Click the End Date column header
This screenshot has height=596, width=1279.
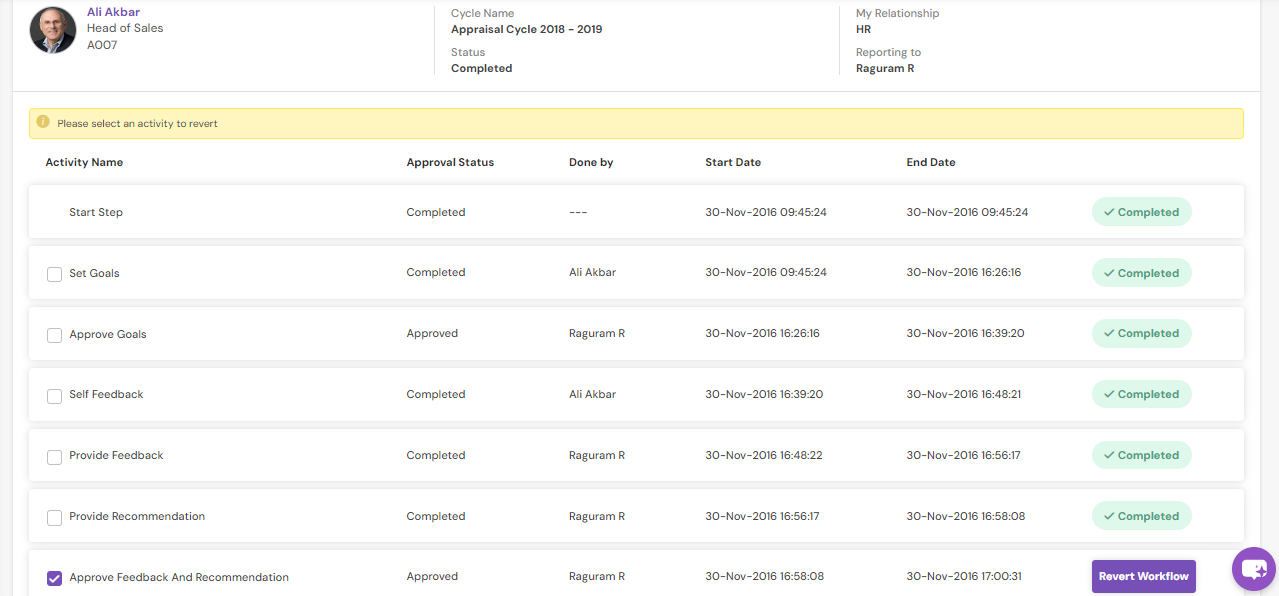coord(931,162)
